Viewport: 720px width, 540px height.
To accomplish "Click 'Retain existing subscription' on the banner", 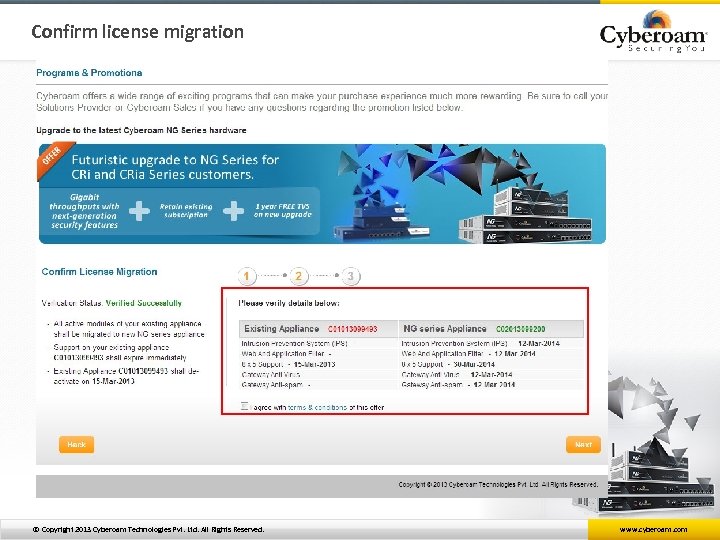I will click(186, 211).
